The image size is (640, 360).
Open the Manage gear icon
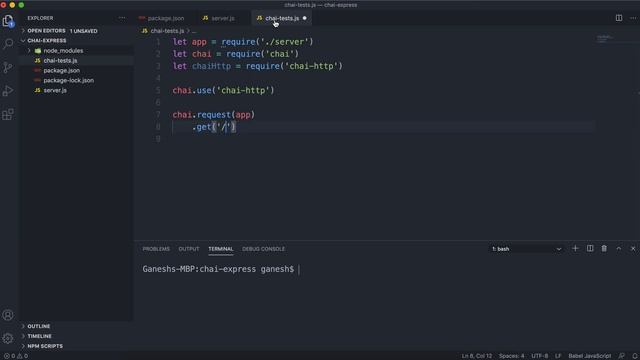8,338
